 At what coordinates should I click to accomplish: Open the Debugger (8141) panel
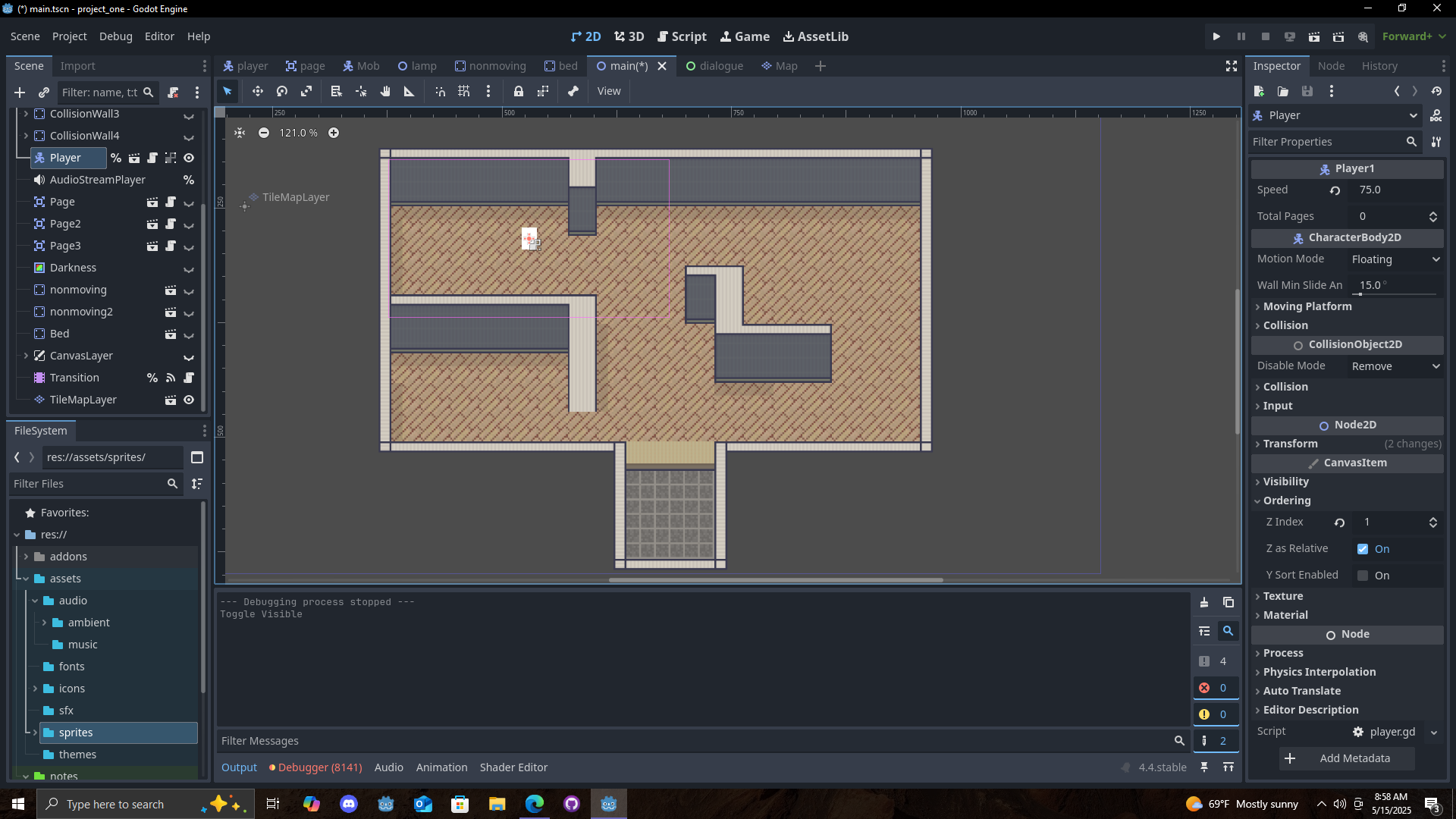point(315,767)
